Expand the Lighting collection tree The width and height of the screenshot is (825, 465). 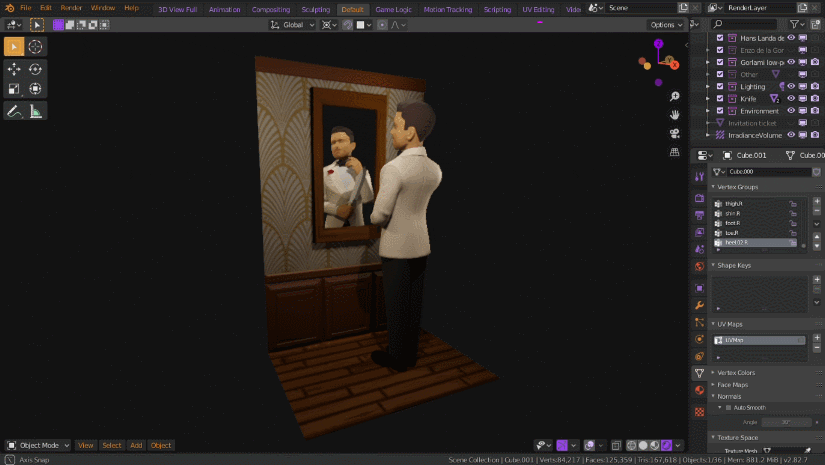pos(708,86)
